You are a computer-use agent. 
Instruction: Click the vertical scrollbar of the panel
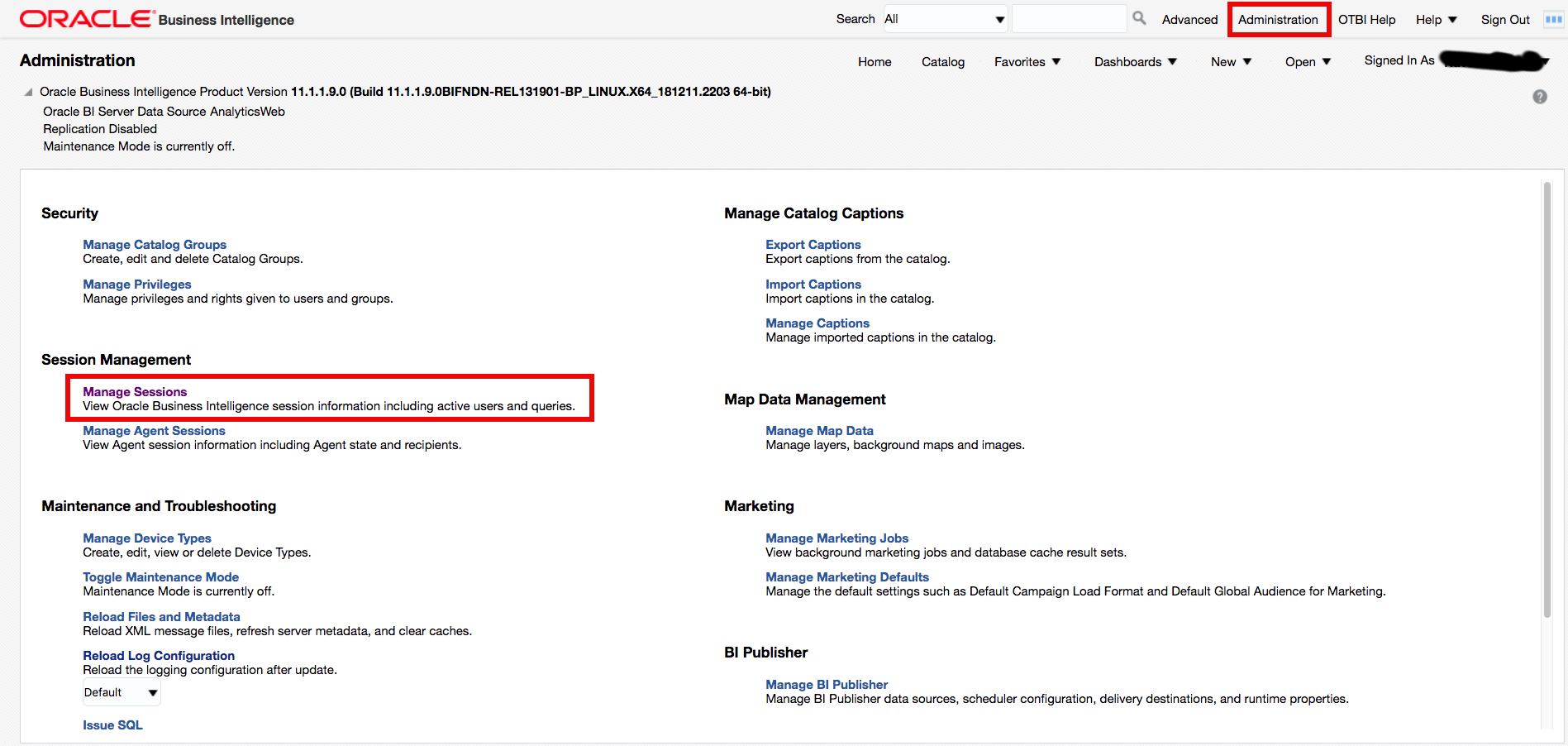pyautogui.click(x=1547, y=397)
